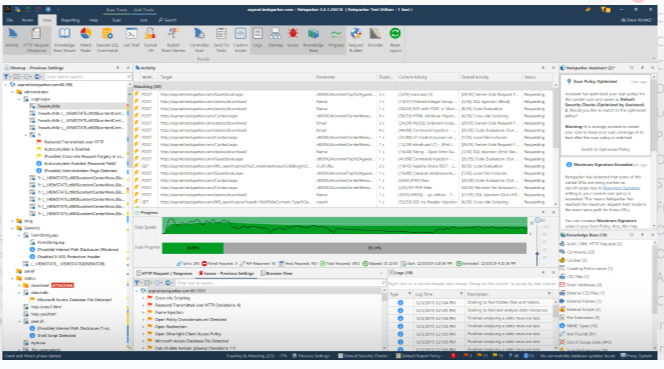Click the red critical issues count icon
664x369 pixels.
click(453, 356)
